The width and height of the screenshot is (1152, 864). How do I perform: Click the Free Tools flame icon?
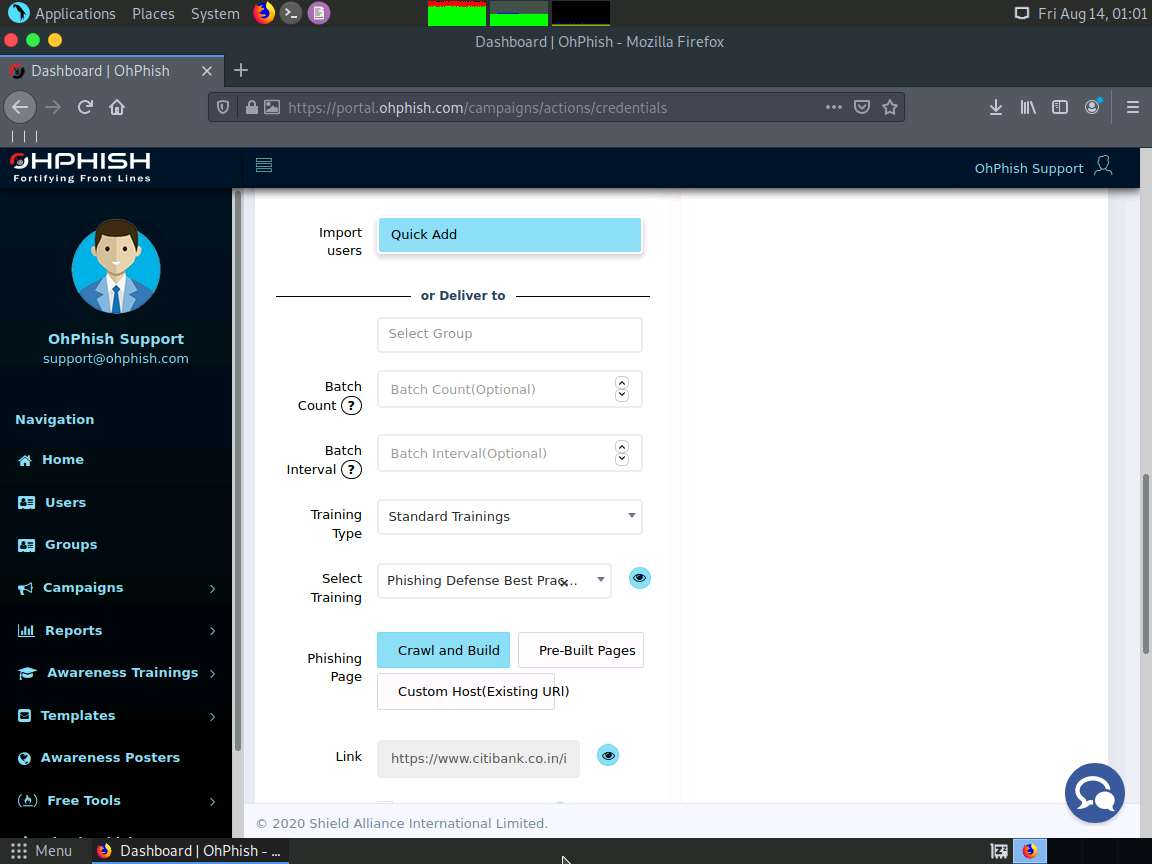pyautogui.click(x=27, y=801)
